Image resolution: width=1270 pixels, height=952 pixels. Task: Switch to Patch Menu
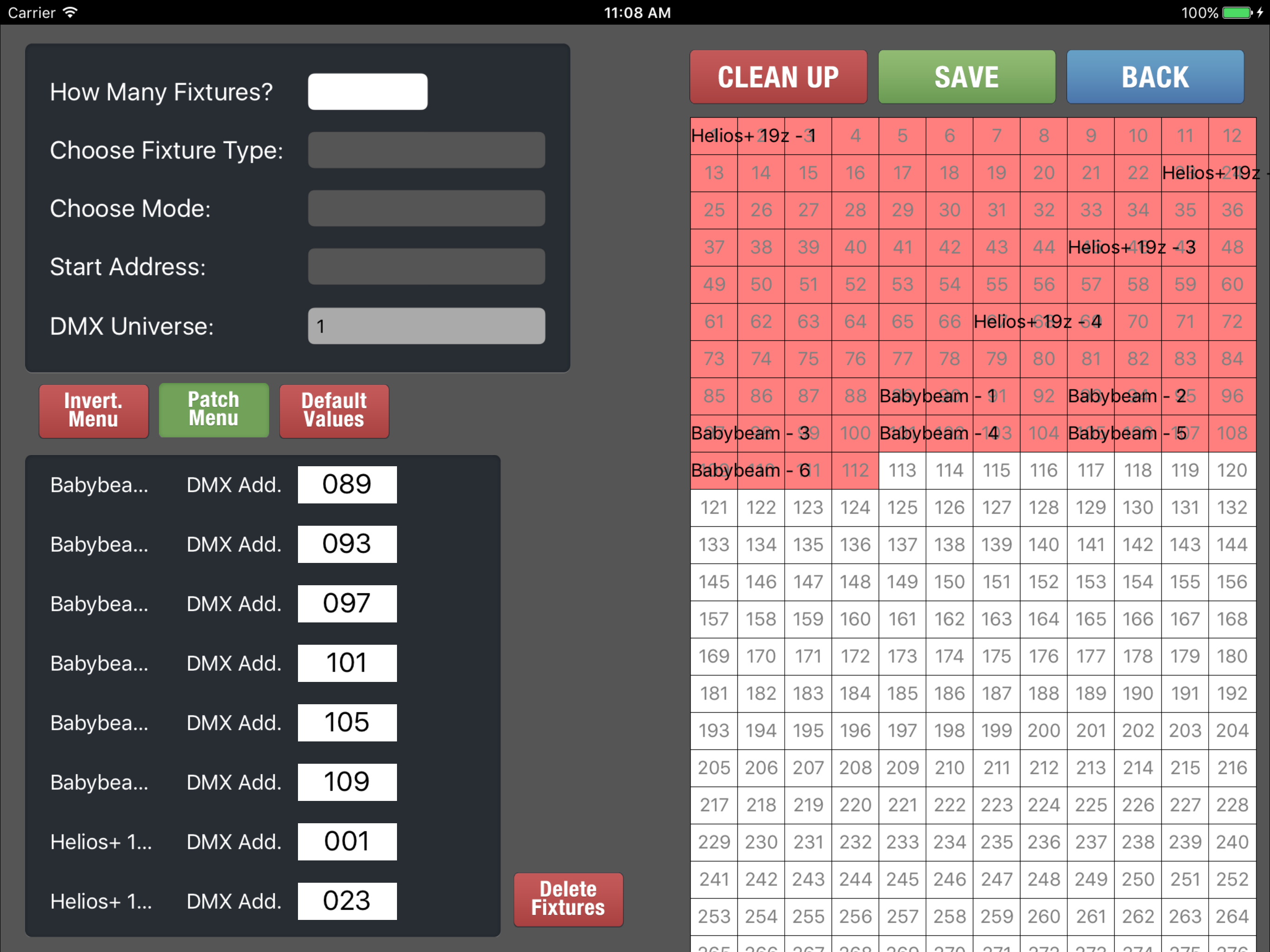coord(213,410)
